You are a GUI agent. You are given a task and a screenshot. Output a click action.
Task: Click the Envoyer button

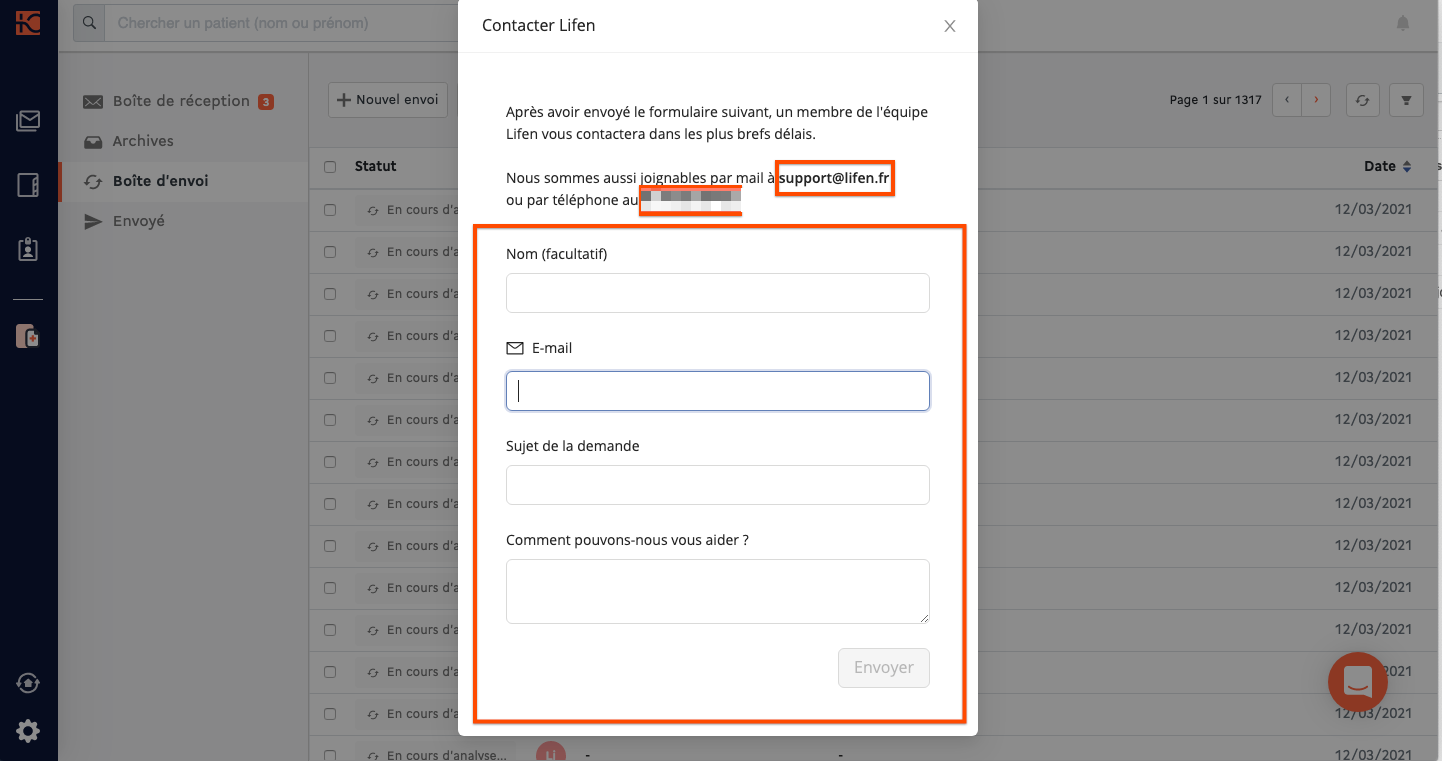click(884, 668)
